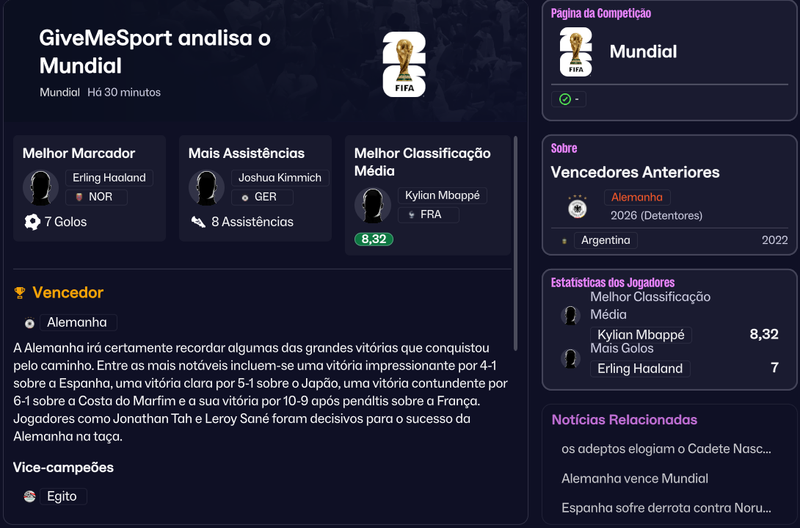Open Erling Haaland's name tag in top scorer card
800x528 pixels.
(x=109, y=178)
